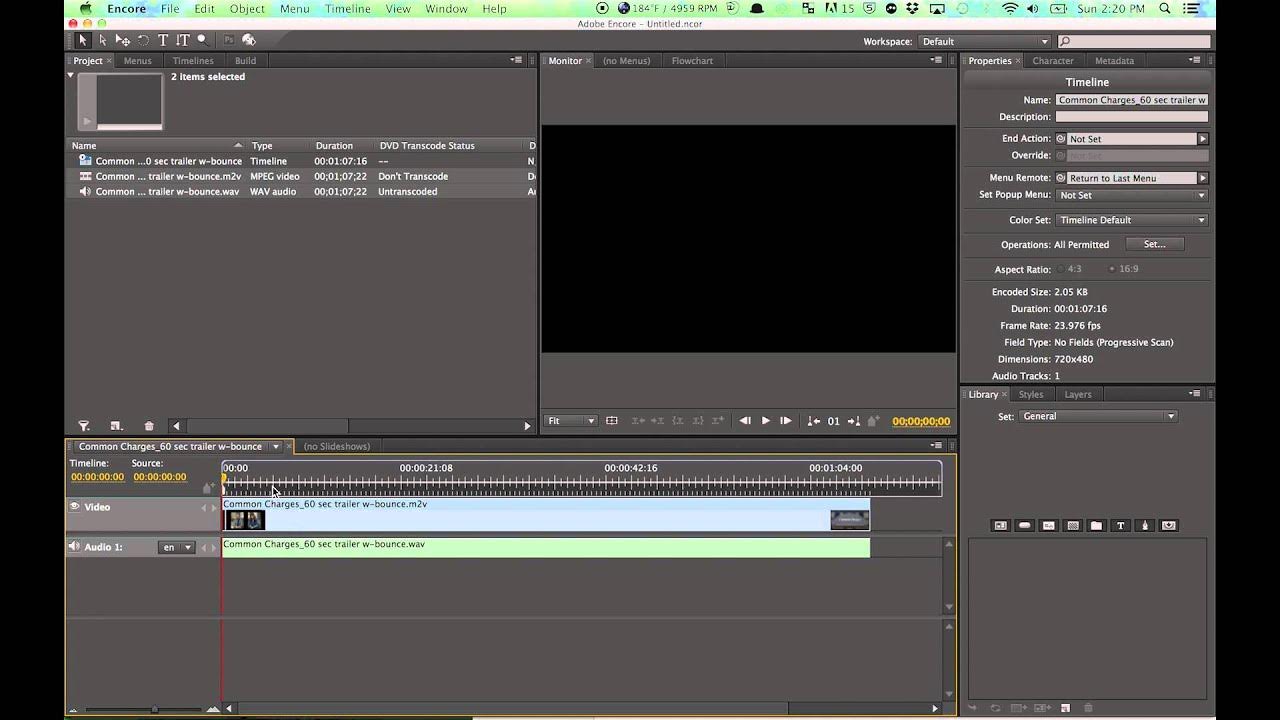Select the Selection tool arrow
1280x720 pixels.
point(82,40)
